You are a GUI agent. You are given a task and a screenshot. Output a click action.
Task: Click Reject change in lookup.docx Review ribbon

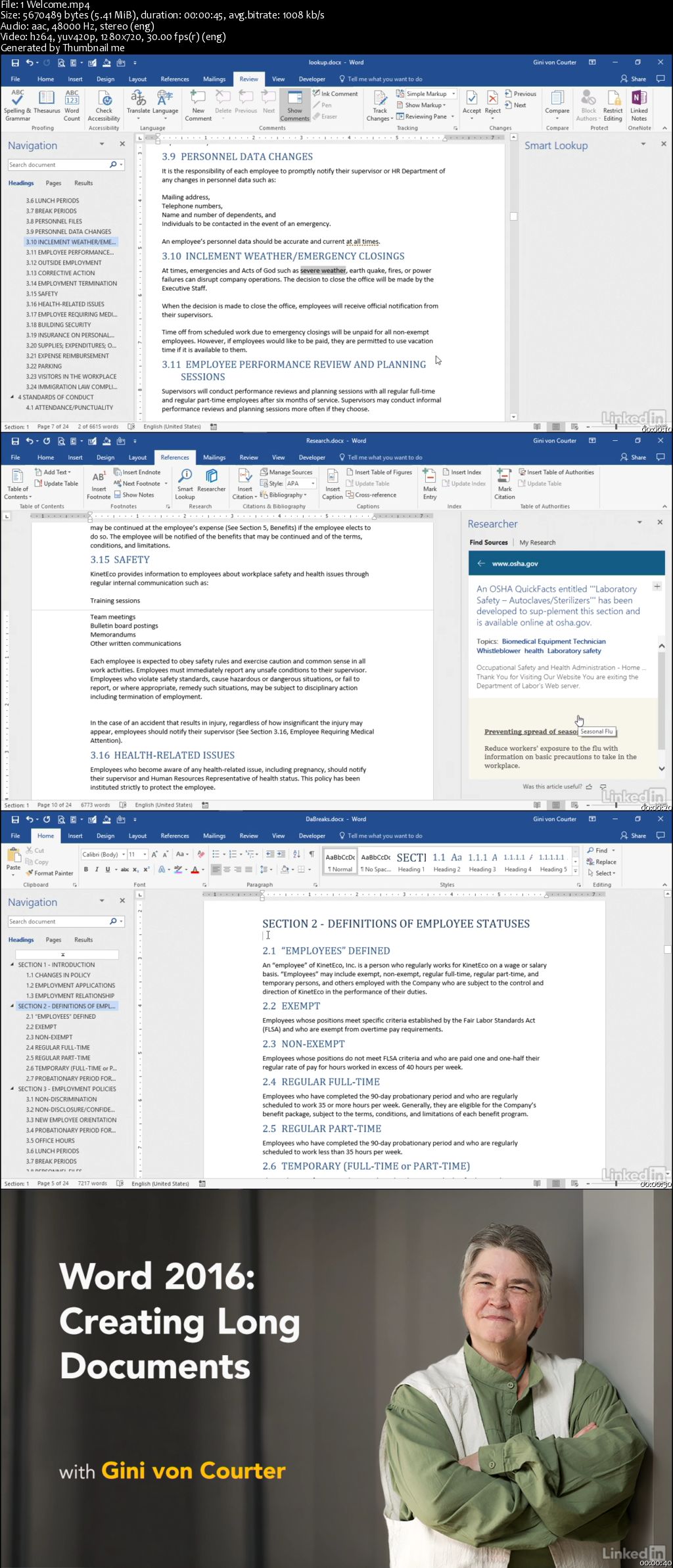493,102
